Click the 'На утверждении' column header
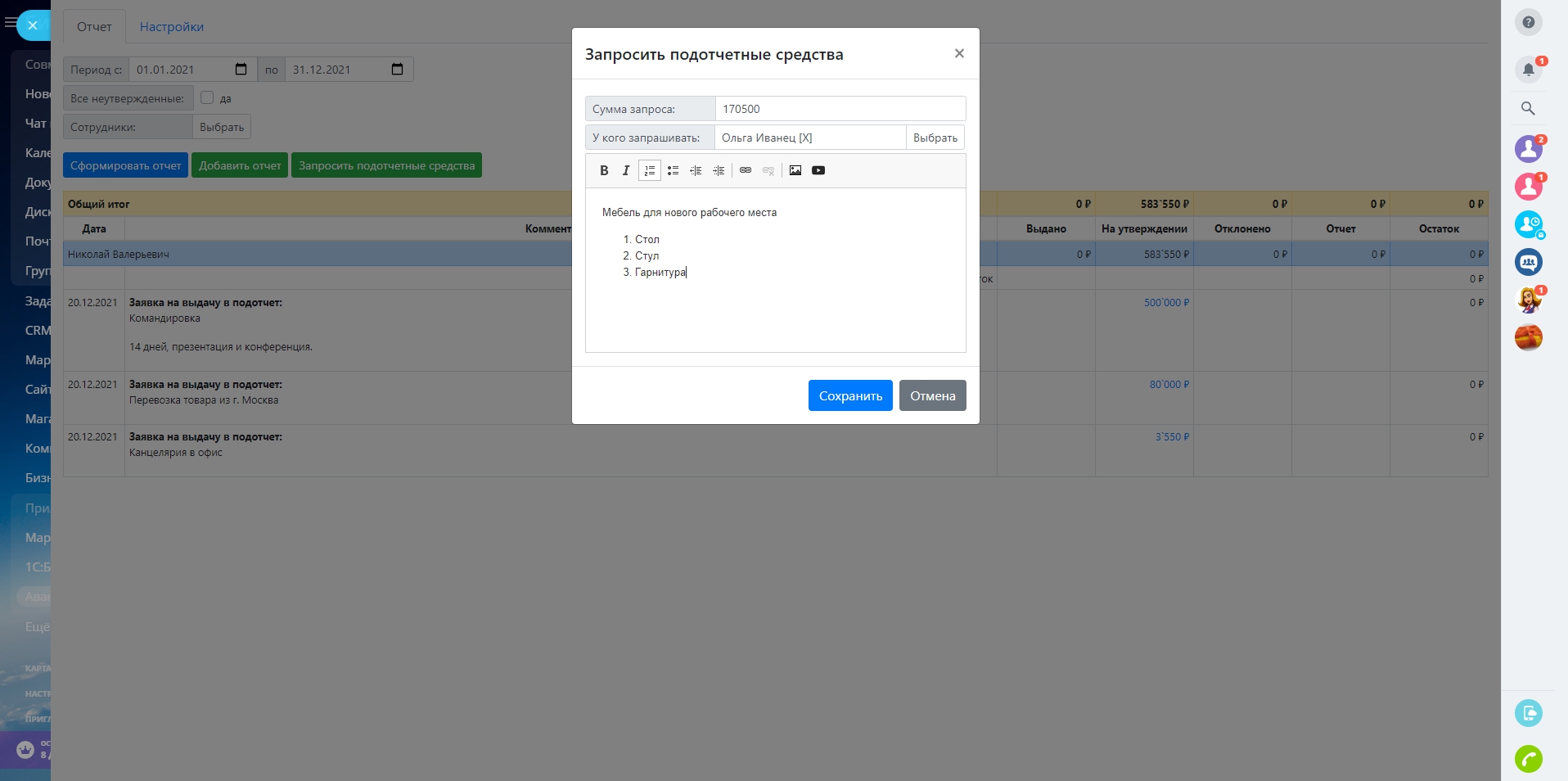Image resolution: width=1568 pixels, height=781 pixels. tap(1144, 228)
